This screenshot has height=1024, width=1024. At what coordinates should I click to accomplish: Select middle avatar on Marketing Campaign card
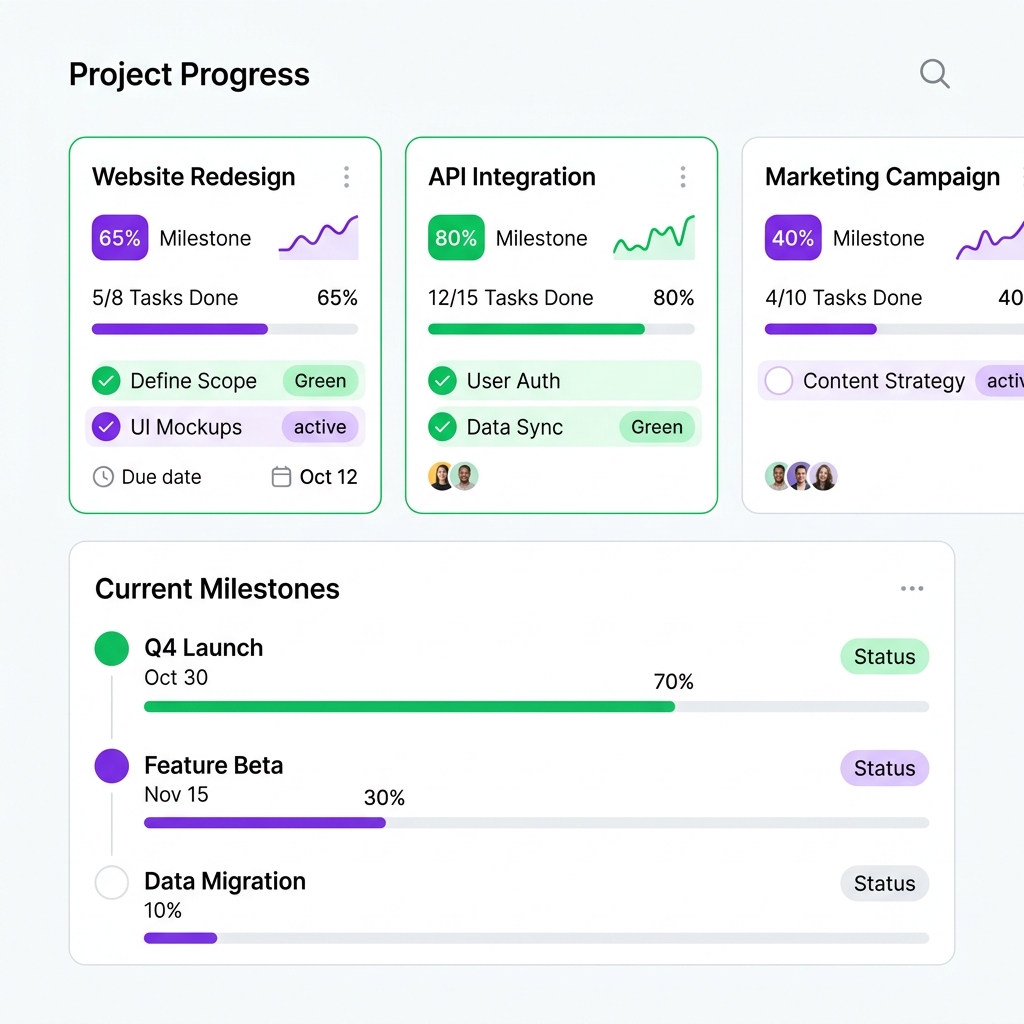pyautogui.click(x=801, y=476)
